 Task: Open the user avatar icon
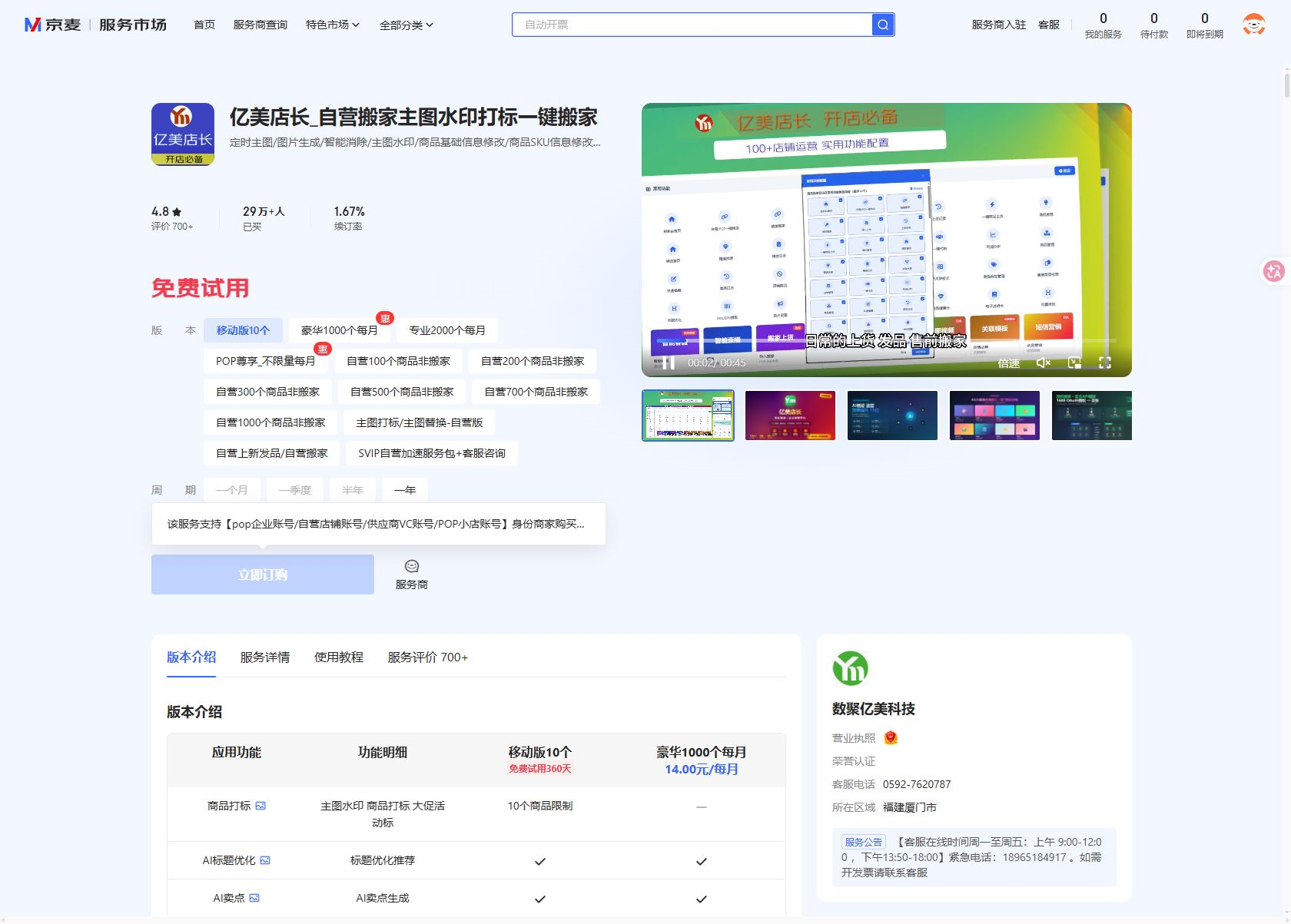(x=1254, y=25)
